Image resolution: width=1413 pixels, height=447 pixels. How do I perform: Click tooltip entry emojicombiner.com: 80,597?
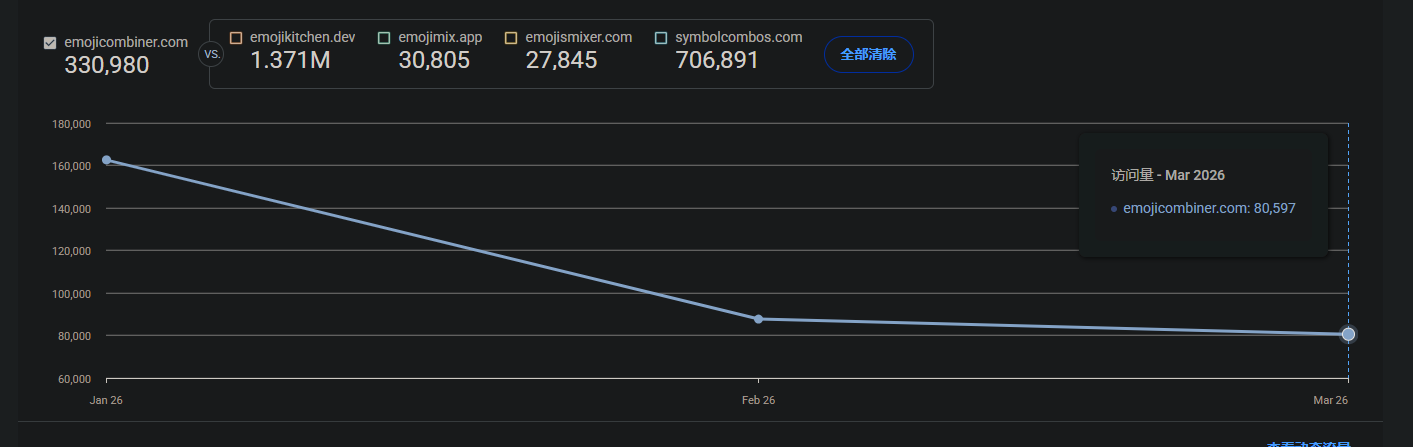click(x=1209, y=208)
